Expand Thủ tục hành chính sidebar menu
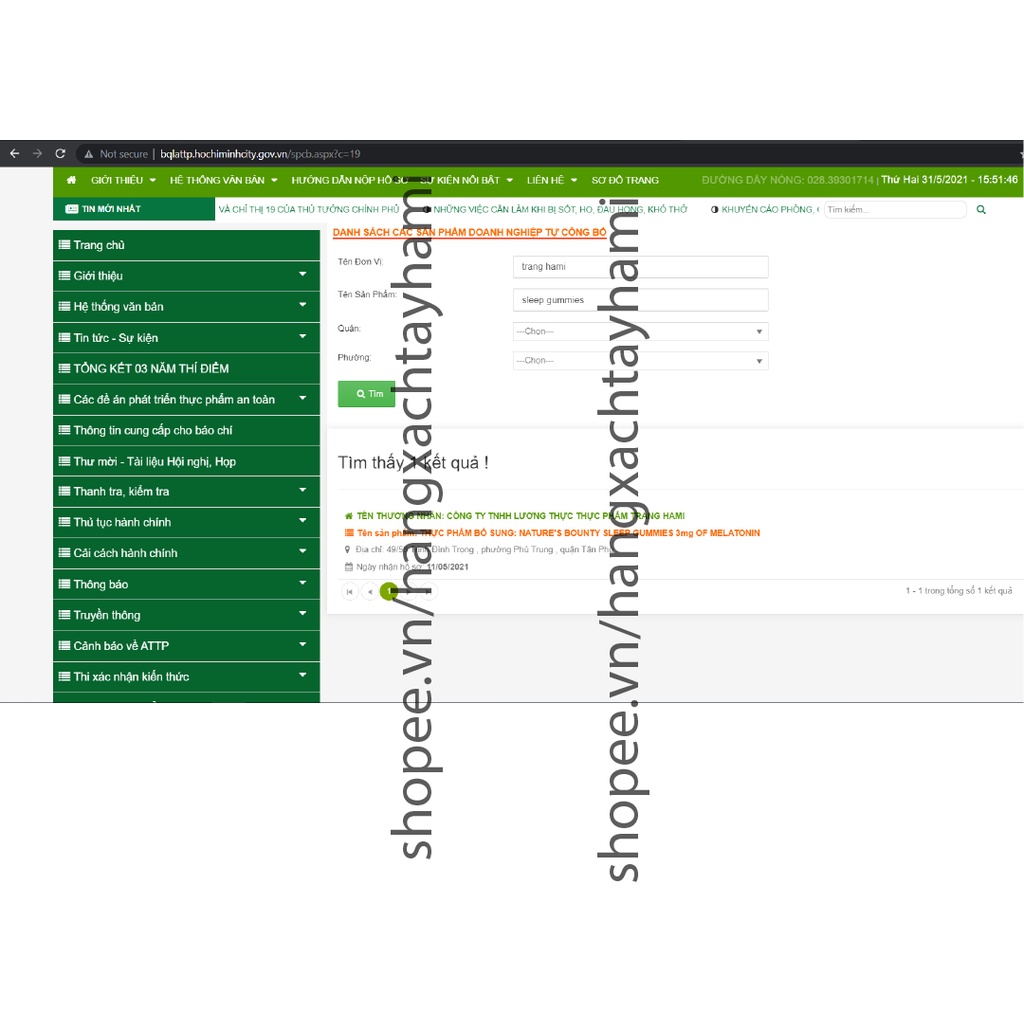1024x1024 pixels. point(186,522)
